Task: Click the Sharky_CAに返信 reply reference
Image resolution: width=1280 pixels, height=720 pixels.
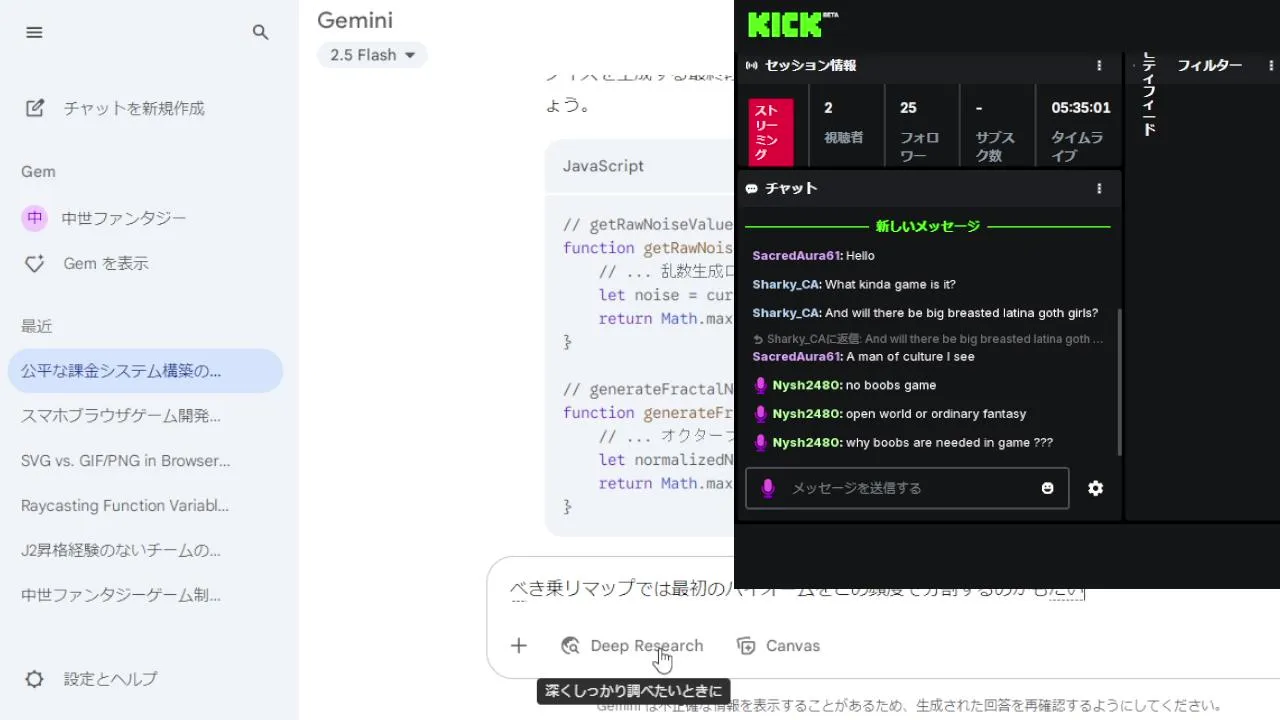Action: point(928,339)
